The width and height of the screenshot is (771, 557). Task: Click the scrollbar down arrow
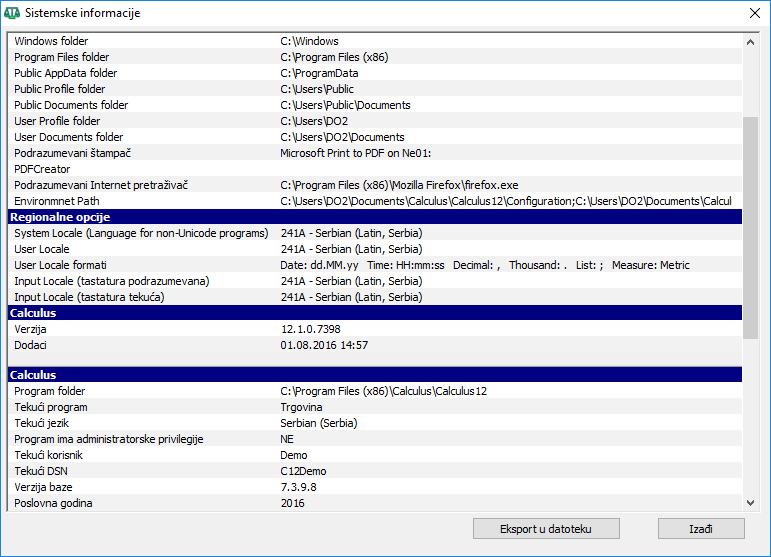coord(751,503)
